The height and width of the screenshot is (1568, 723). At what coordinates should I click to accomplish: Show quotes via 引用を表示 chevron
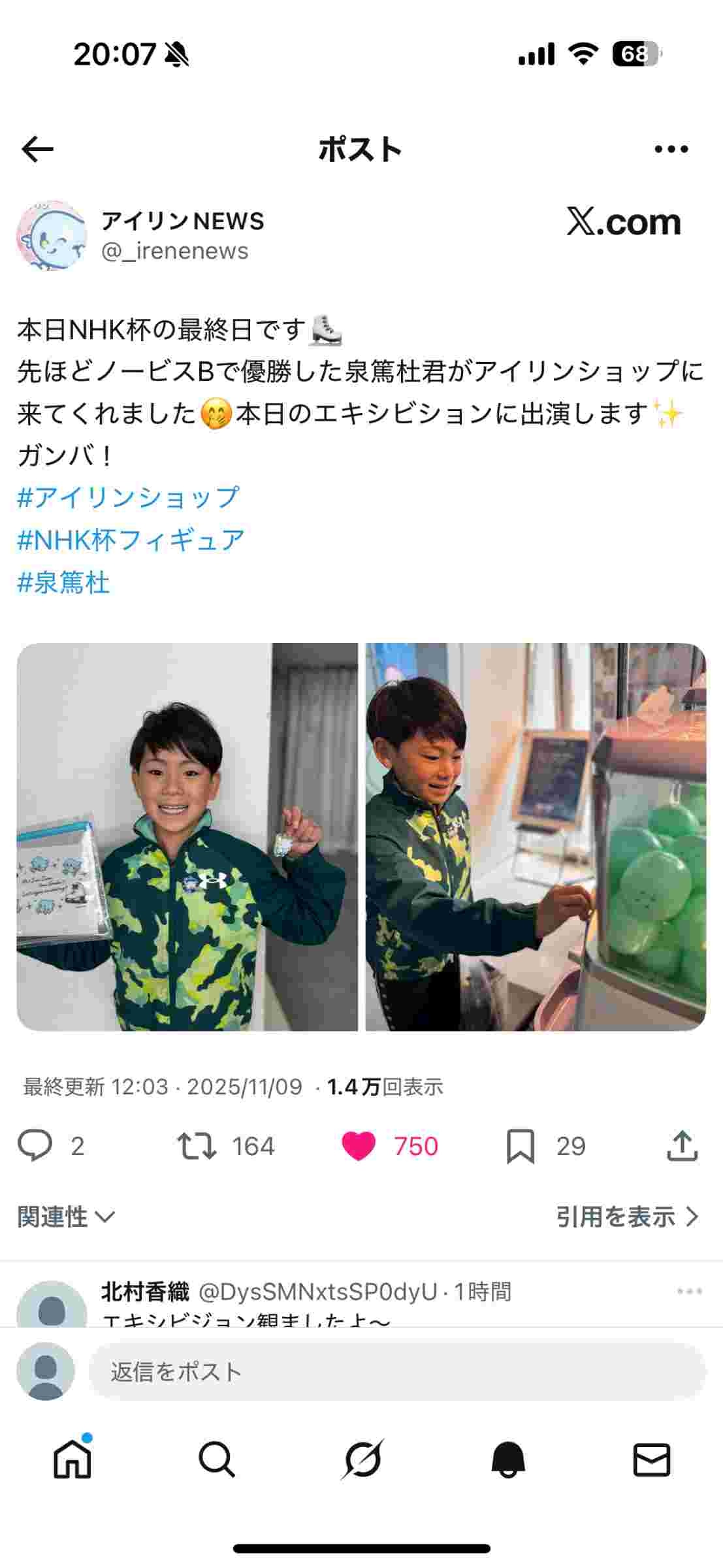(628, 1217)
